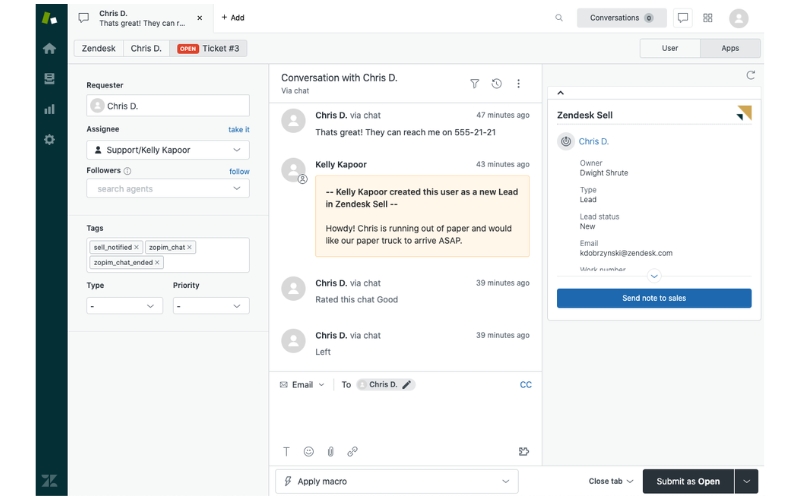The image size is (800, 500).
Task: Edit recipient Chris D. with pencil icon
Action: 407,385
